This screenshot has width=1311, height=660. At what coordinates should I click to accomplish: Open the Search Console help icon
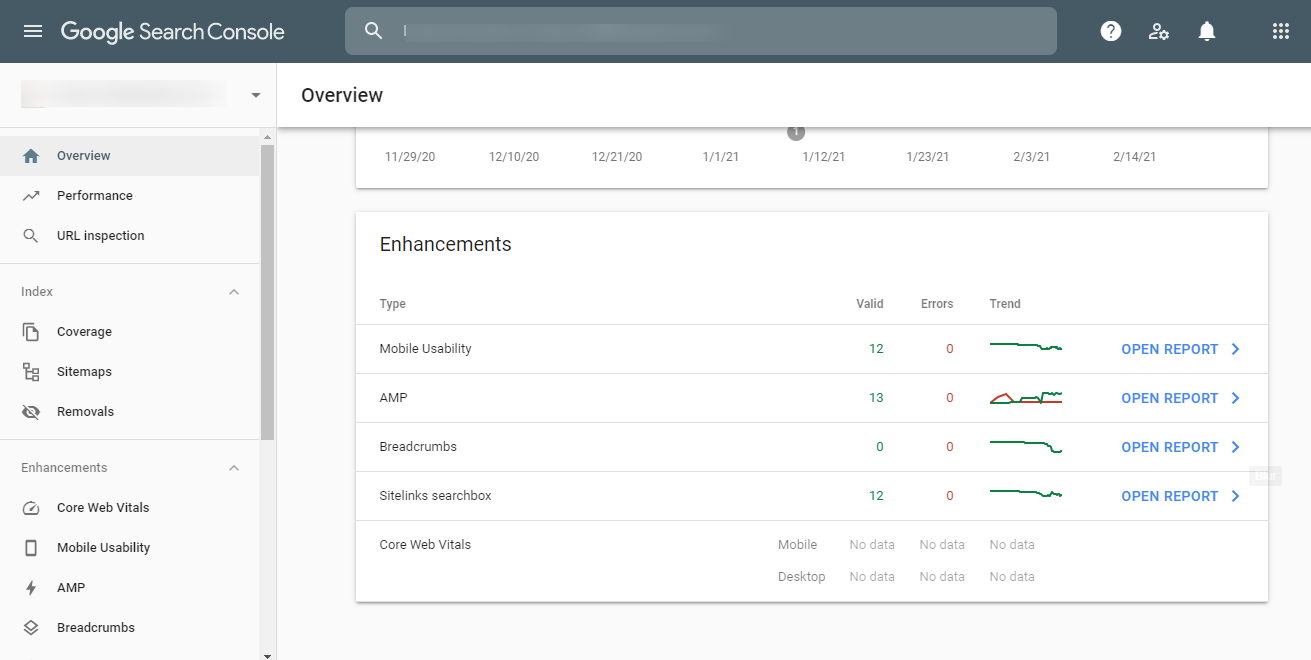tap(1110, 31)
